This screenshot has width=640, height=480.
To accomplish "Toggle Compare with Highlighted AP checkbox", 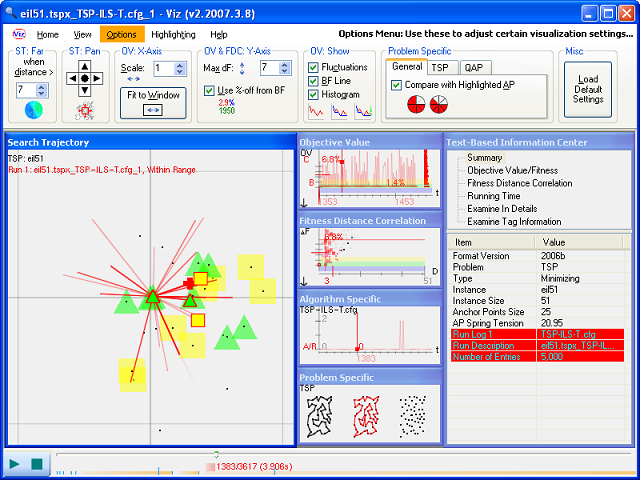I will pos(396,85).
